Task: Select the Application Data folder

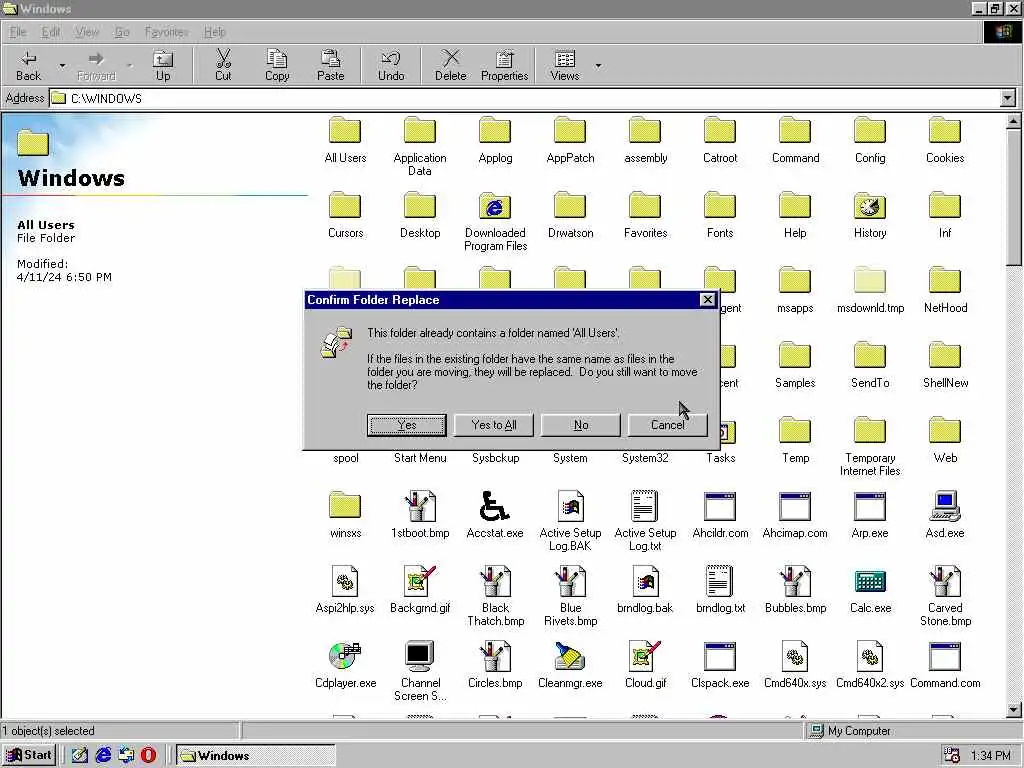Action: 420,146
